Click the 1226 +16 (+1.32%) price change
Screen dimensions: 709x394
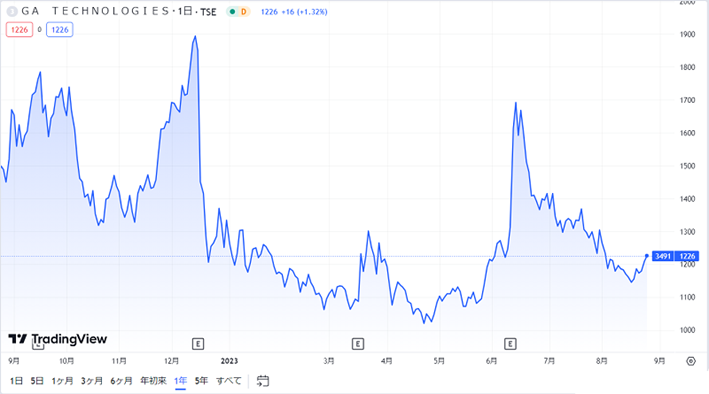(294, 12)
